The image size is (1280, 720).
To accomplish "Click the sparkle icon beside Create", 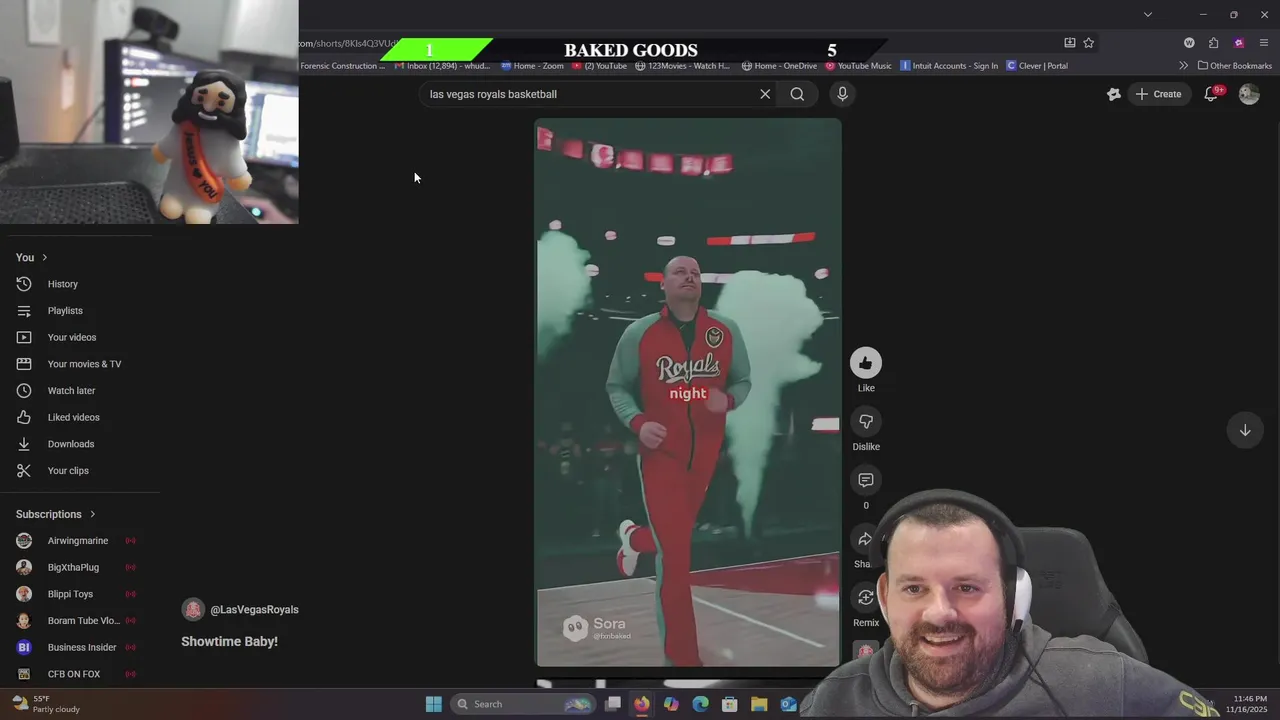I will pyautogui.click(x=1114, y=94).
